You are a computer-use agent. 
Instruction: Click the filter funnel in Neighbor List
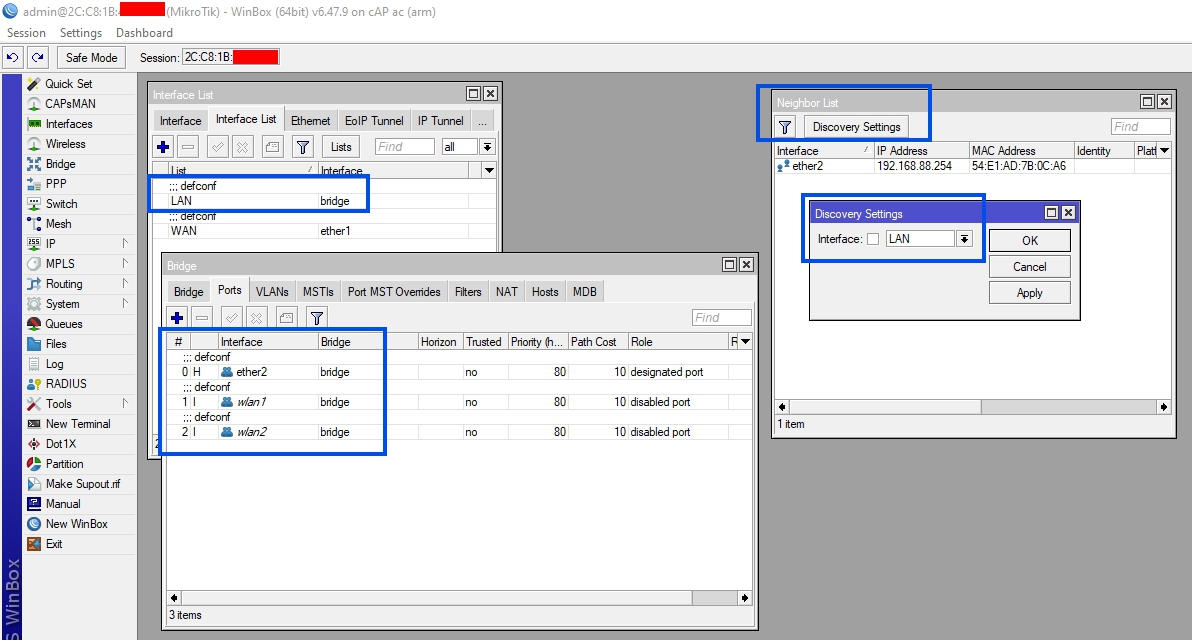[785, 127]
